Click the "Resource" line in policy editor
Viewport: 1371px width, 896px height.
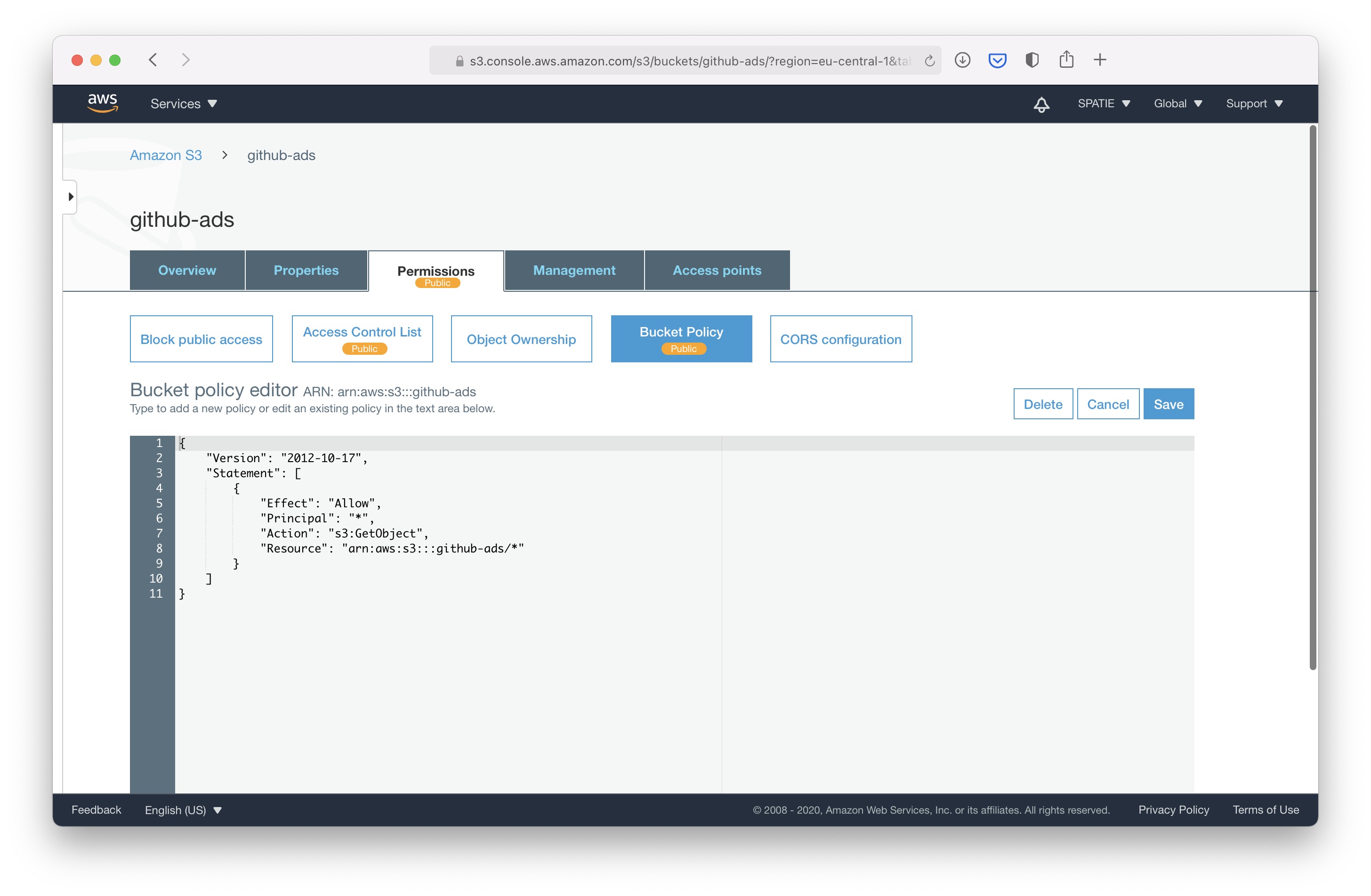392,548
